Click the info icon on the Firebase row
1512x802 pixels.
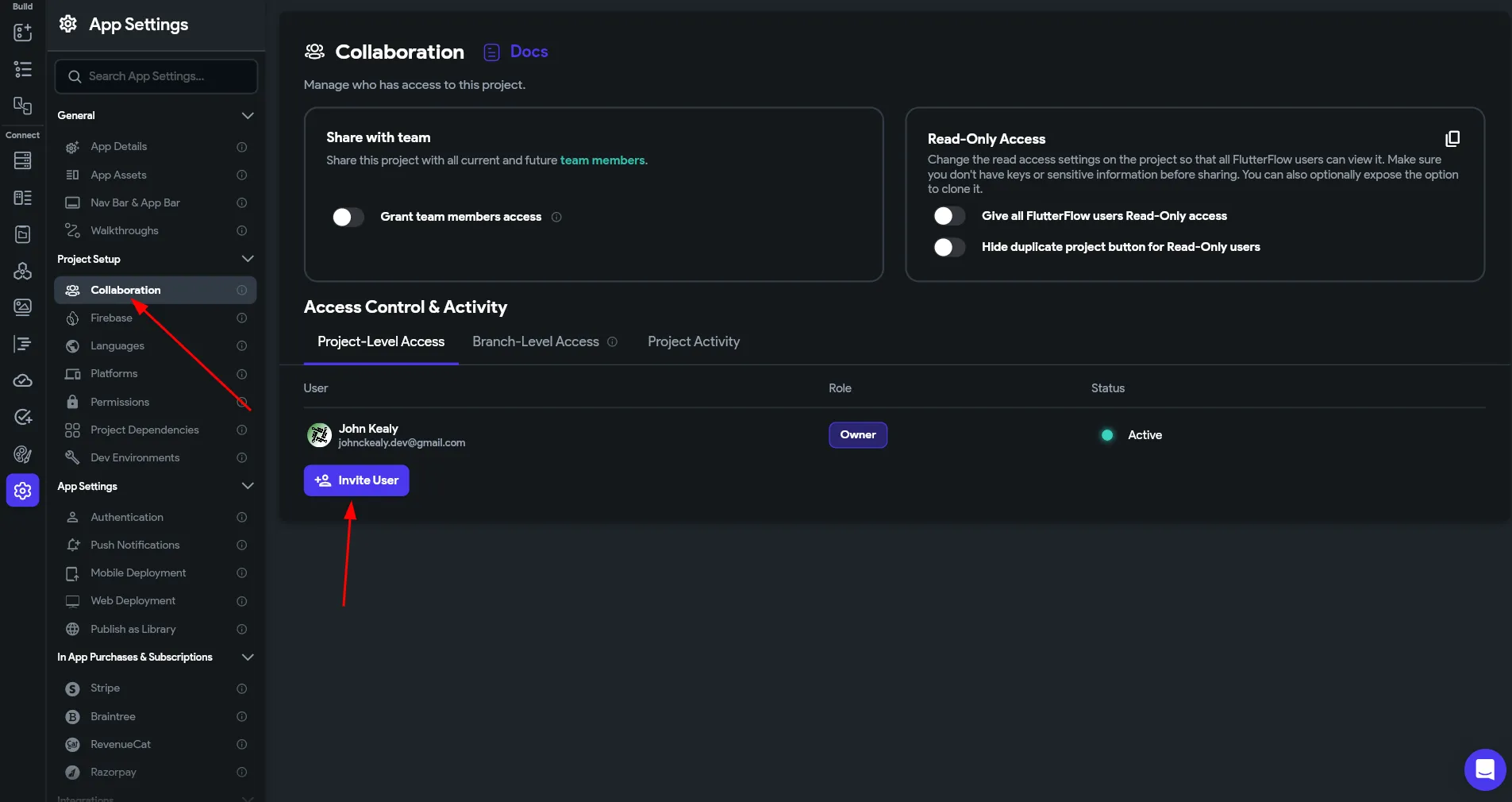tap(242, 318)
